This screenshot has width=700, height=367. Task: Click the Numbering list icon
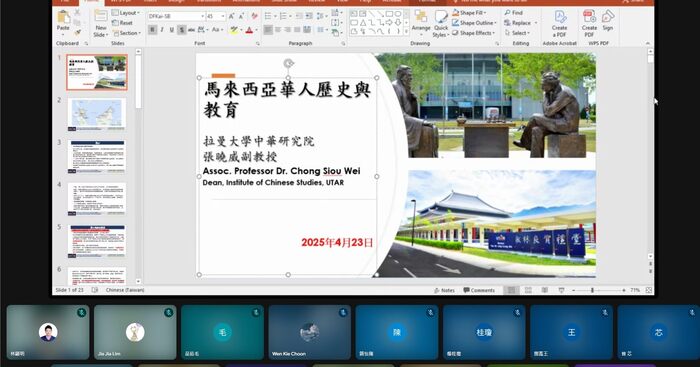tap(283, 16)
